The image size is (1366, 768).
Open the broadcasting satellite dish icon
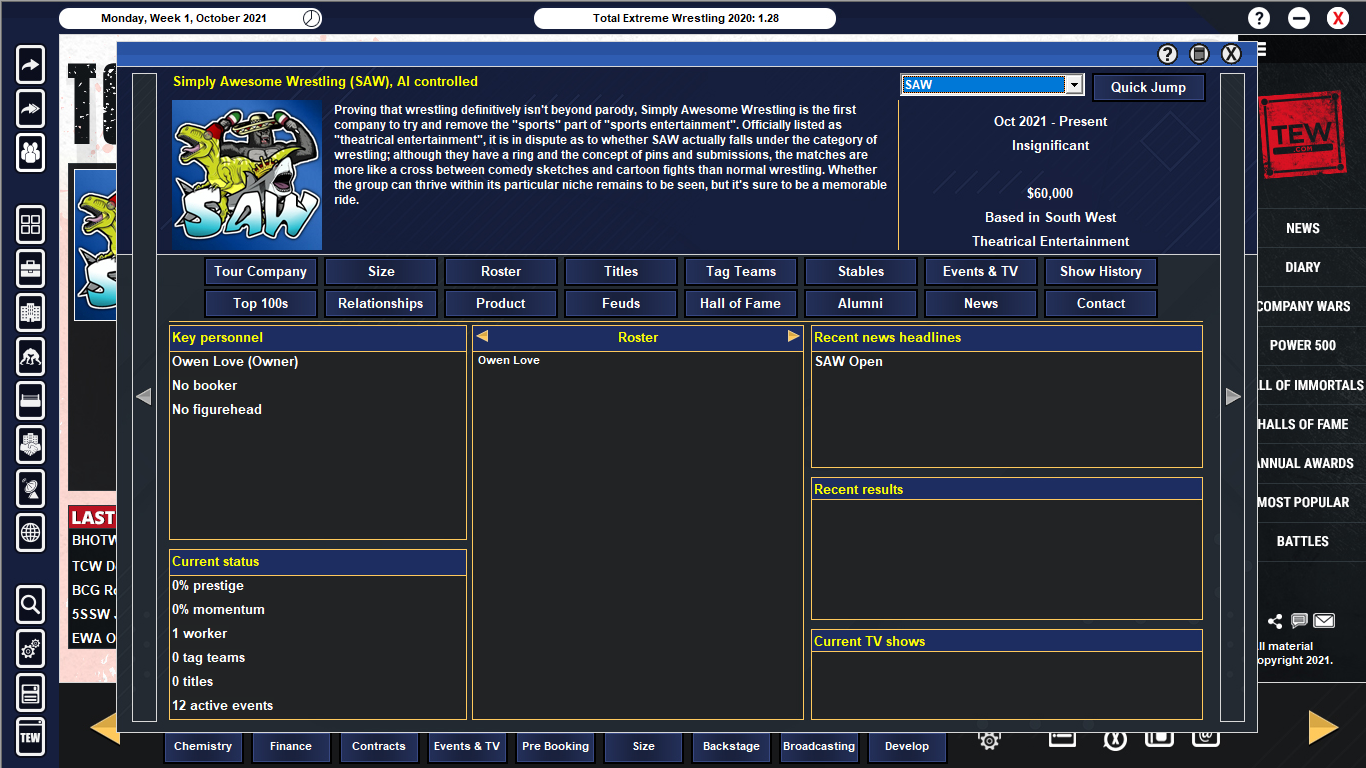[x=30, y=489]
